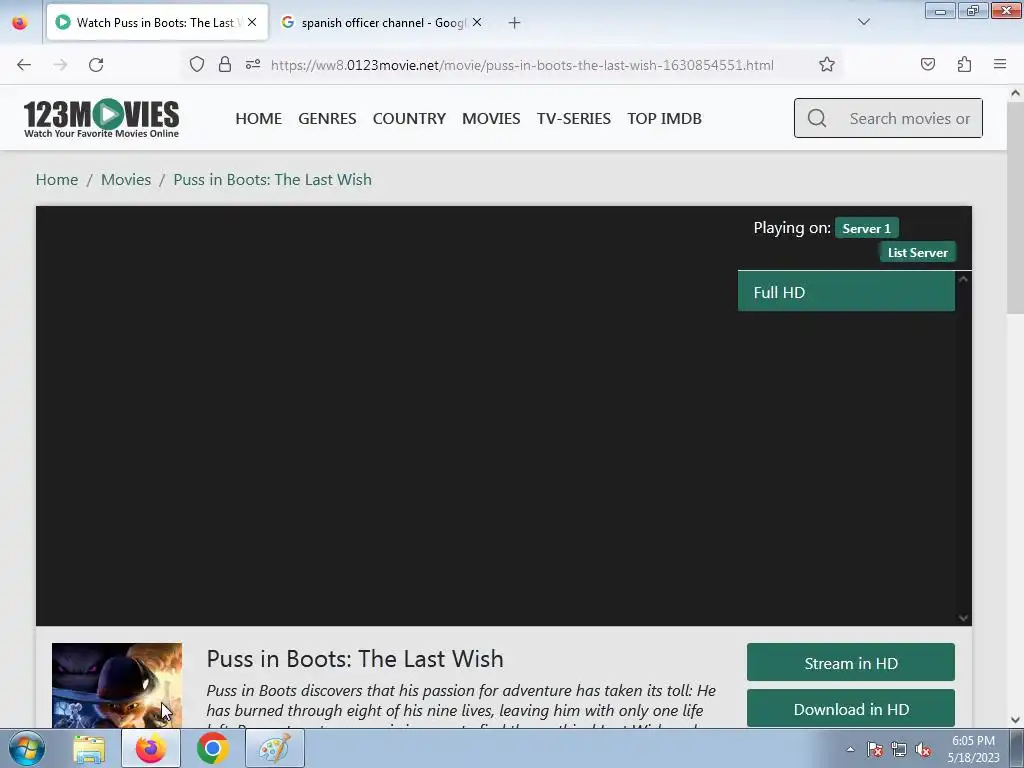The width and height of the screenshot is (1024, 768).
Task: Click the muted volume tray icon
Action: click(x=923, y=749)
